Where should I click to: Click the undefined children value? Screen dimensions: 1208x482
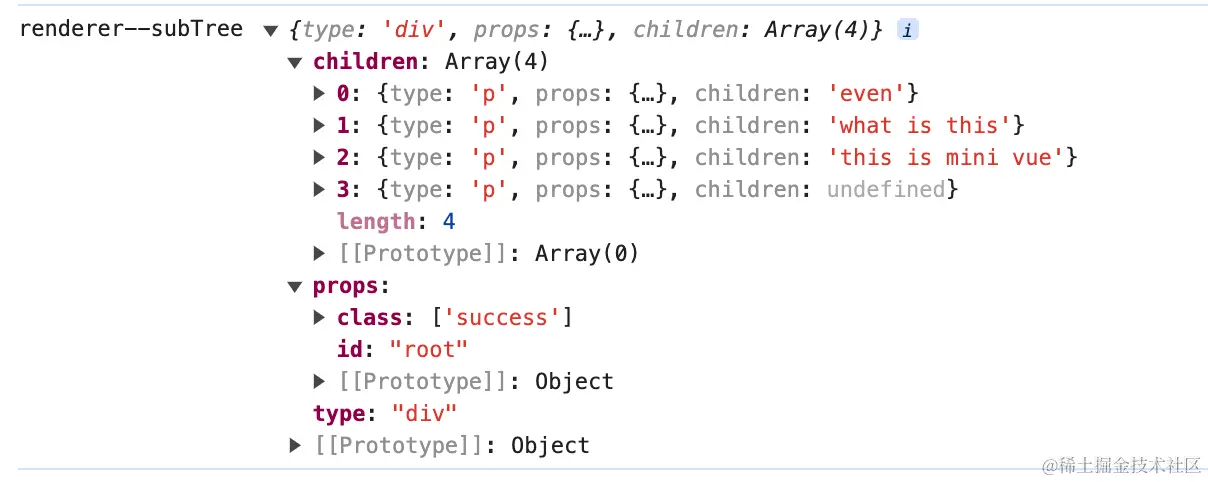pyautogui.click(x=886, y=190)
